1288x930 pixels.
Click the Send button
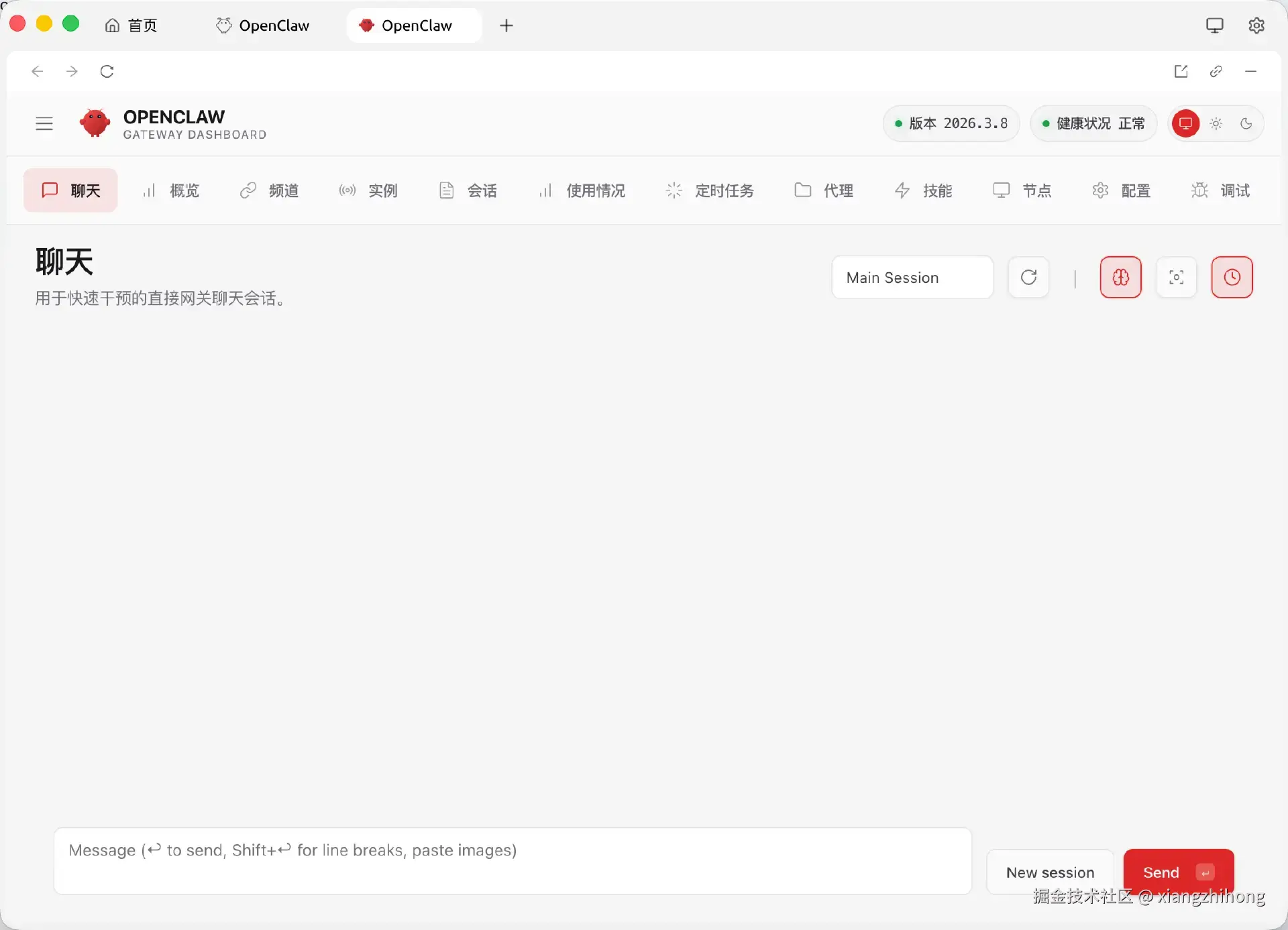pyautogui.click(x=1178, y=872)
